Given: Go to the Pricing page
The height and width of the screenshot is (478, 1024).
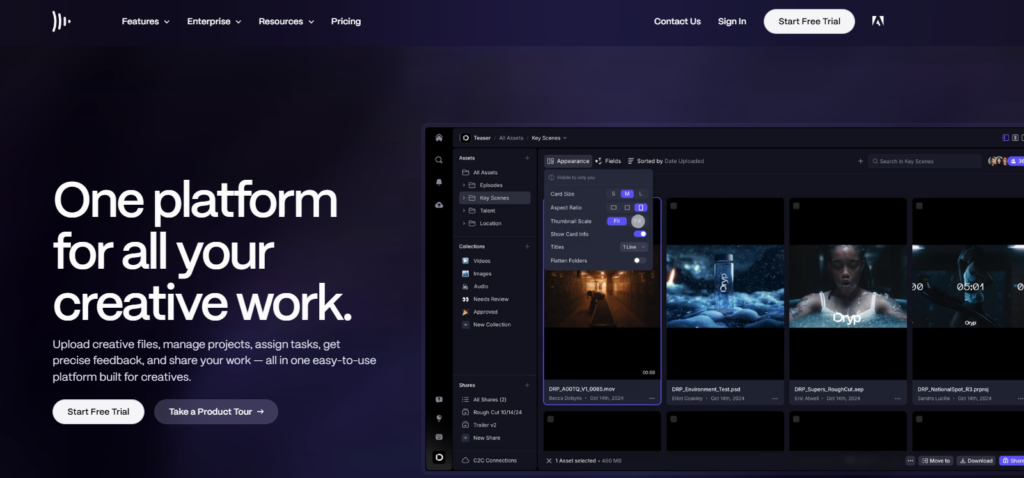Looking at the screenshot, I should (345, 21).
